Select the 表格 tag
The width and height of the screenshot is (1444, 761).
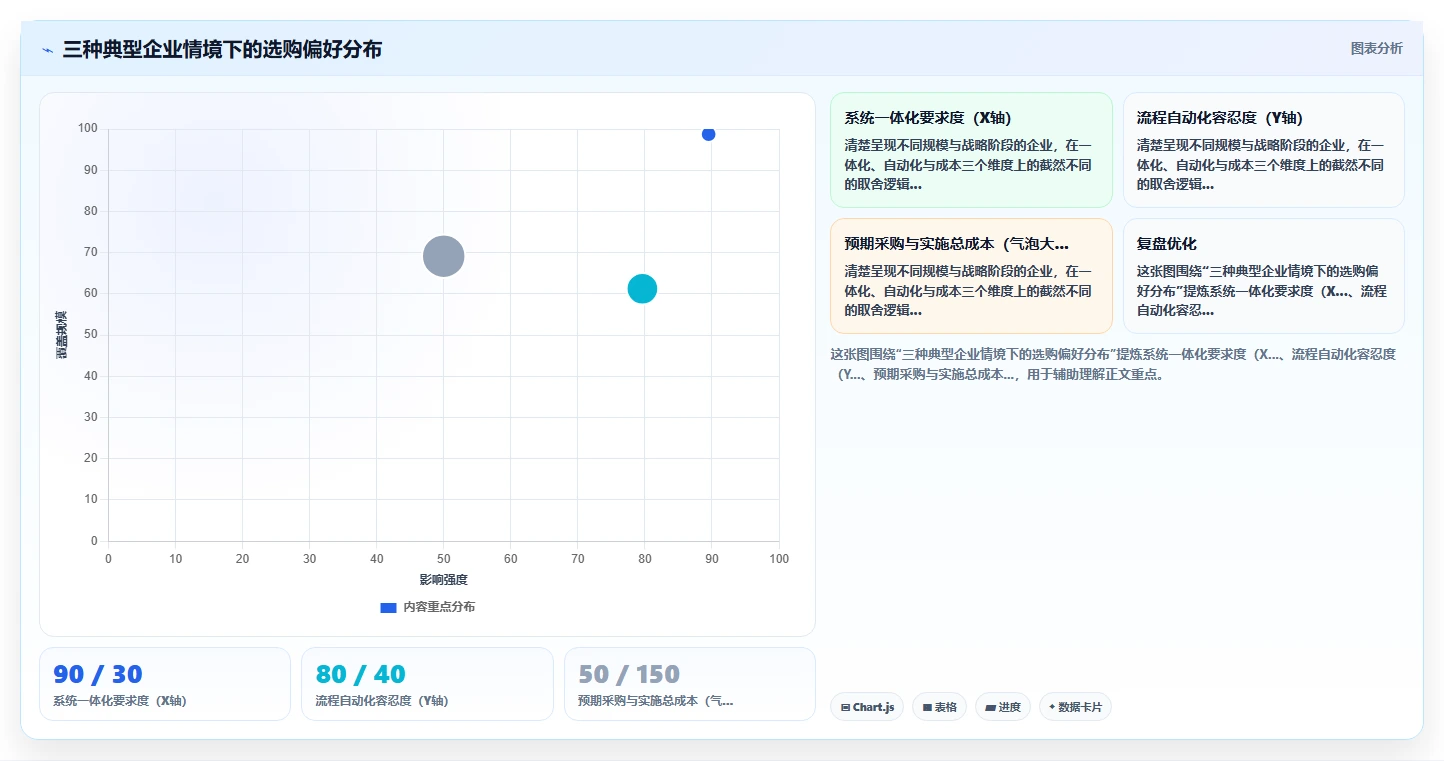tap(939, 707)
